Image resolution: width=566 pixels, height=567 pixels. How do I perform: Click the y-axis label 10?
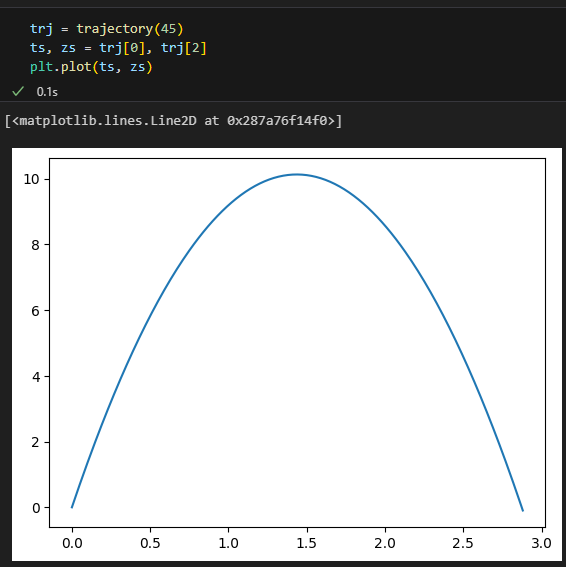pyautogui.click(x=31, y=179)
